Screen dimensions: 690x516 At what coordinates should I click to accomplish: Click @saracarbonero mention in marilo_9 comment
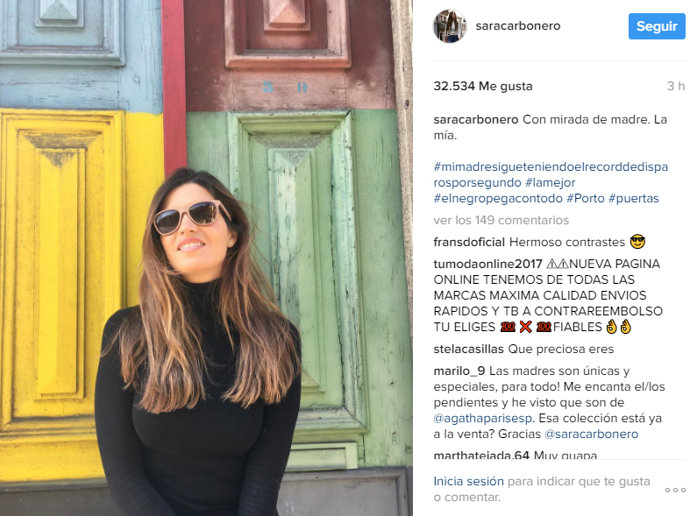[591, 434]
